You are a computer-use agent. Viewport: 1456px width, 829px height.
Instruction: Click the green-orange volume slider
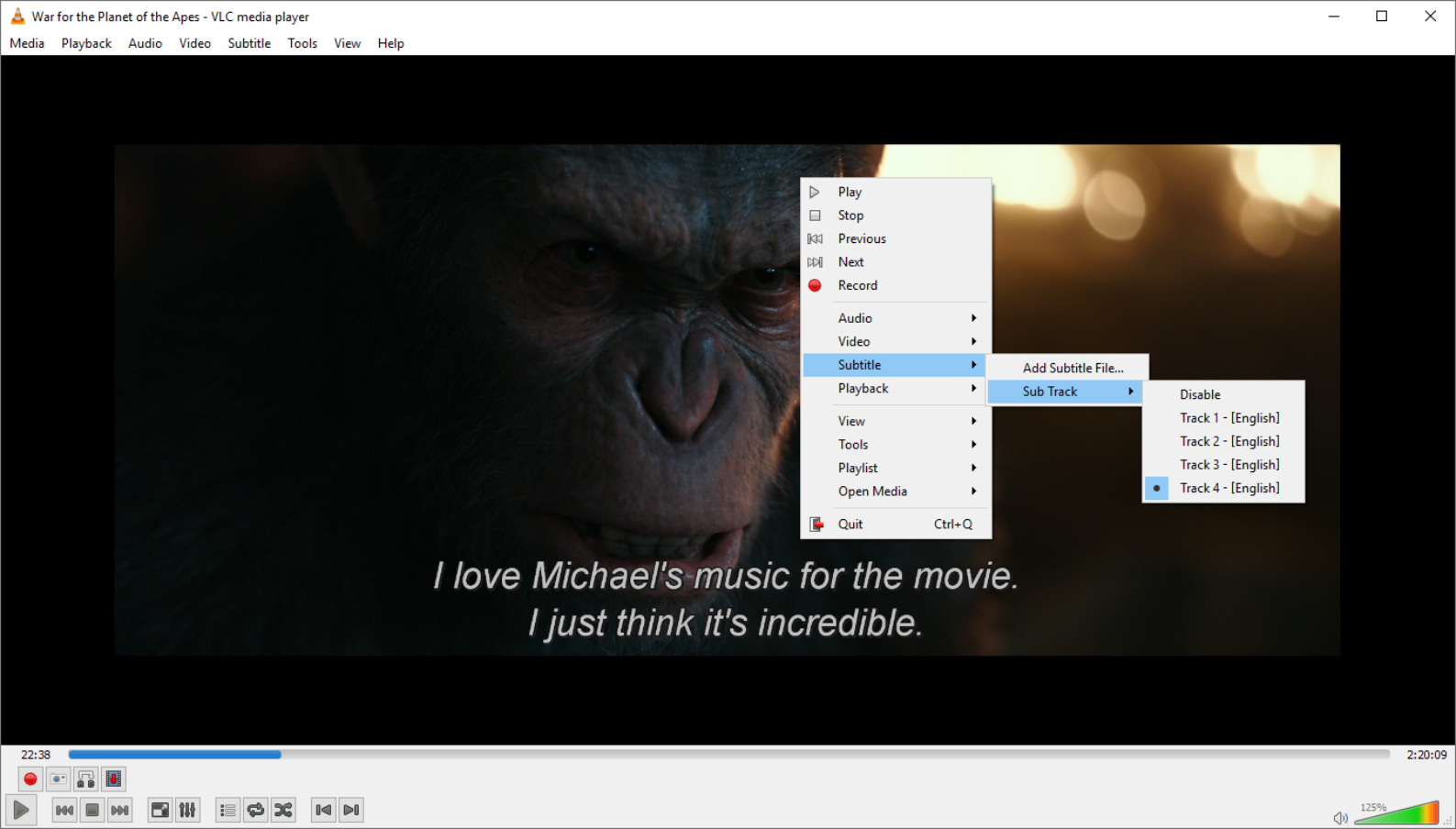click(x=1396, y=812)
